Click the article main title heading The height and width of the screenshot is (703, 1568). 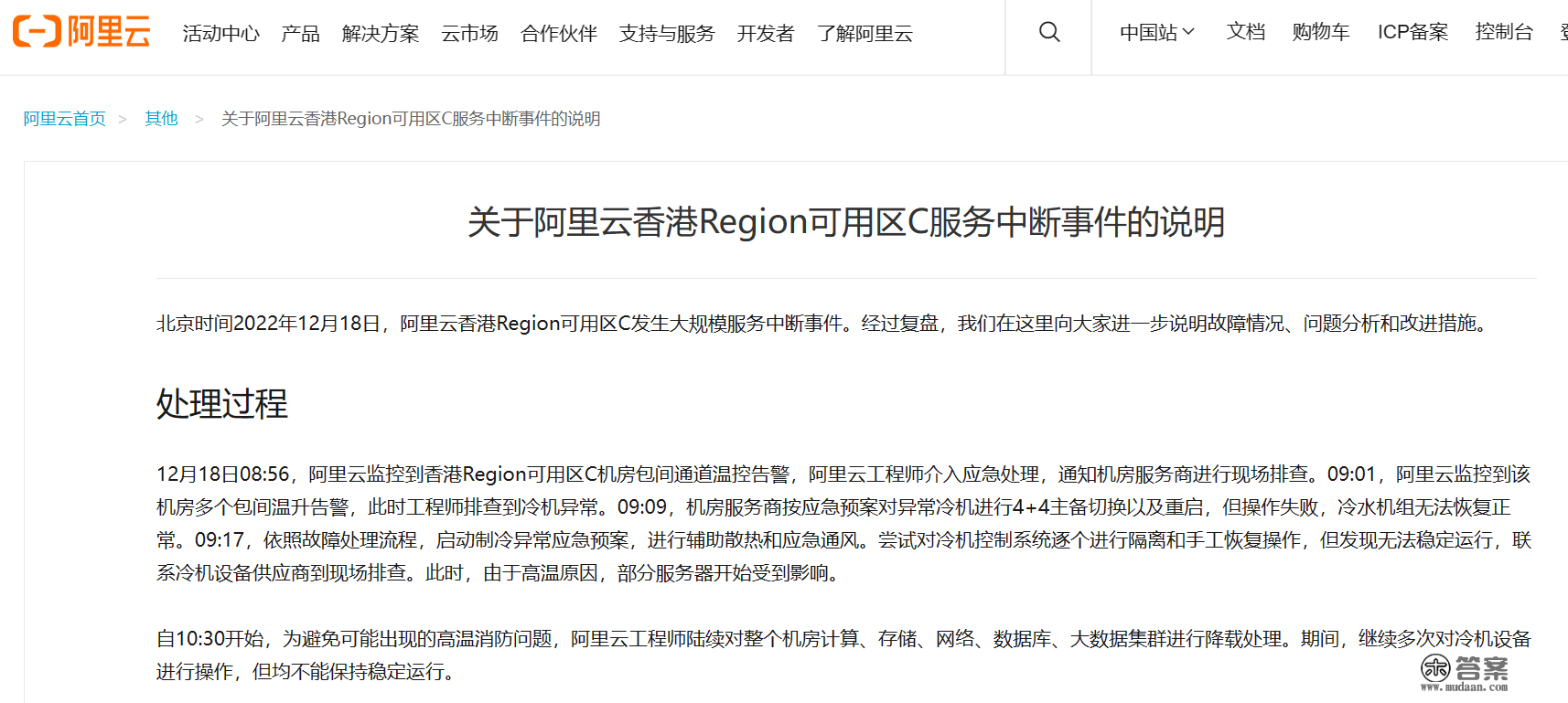pos(846,222)
